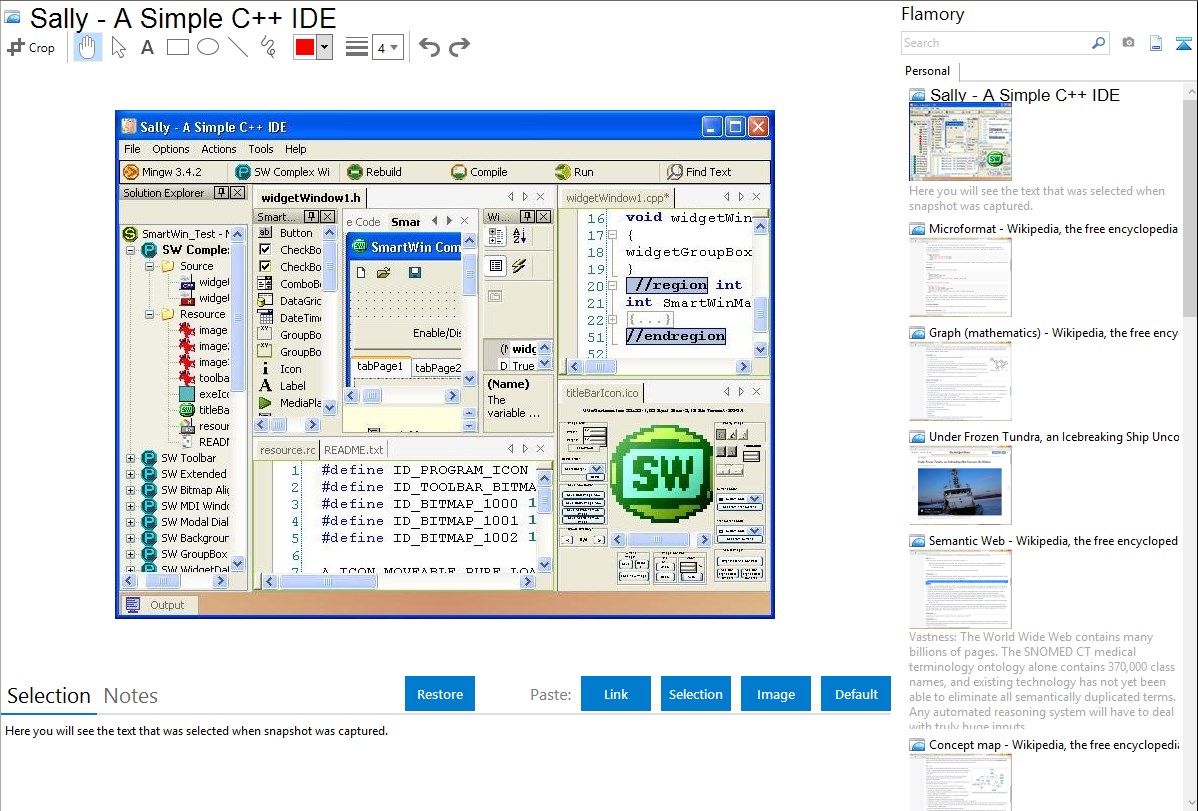Open the Icebreaking Ship snapshot thumbnail
Image resolution: width=1198 pixels, height=811 pixels.
960,485
